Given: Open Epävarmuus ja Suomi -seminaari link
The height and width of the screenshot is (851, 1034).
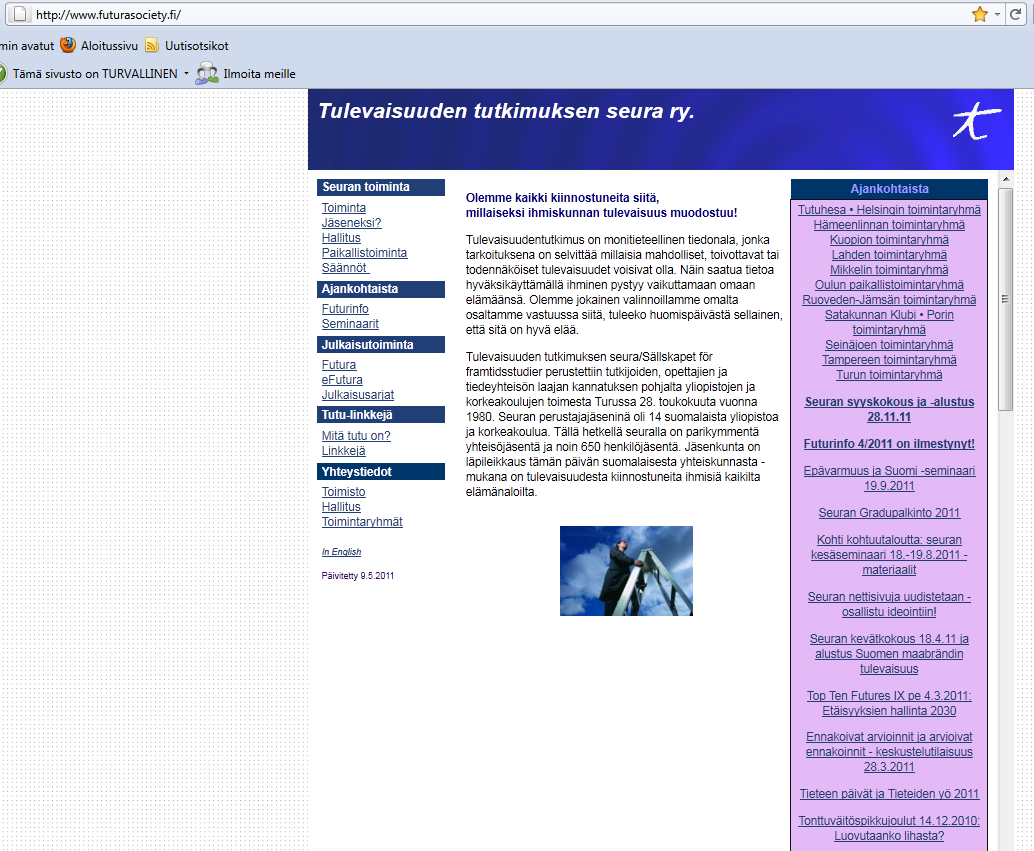Looking at the screenshot, I should (x=889, y=478).
